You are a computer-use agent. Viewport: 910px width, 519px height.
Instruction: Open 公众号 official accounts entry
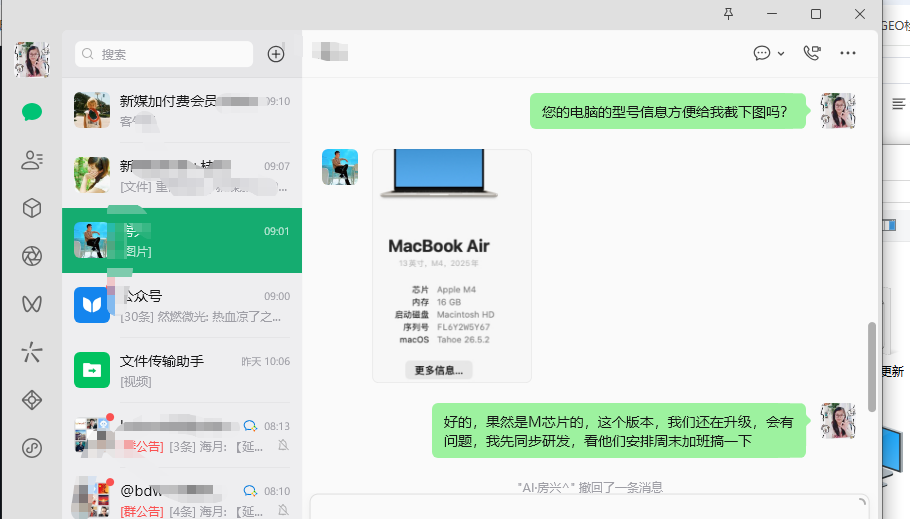182,305
